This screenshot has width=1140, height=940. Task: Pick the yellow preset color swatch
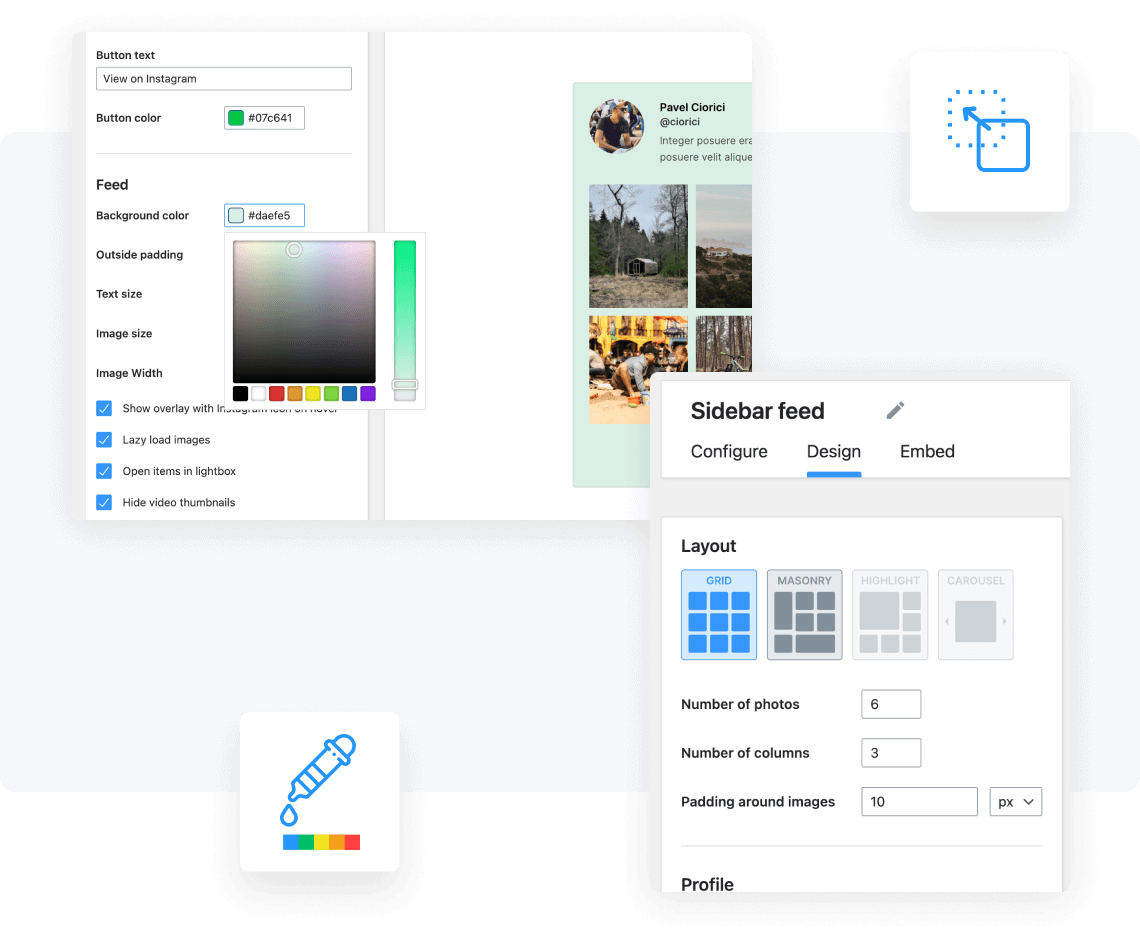click(x=313, y=393)
